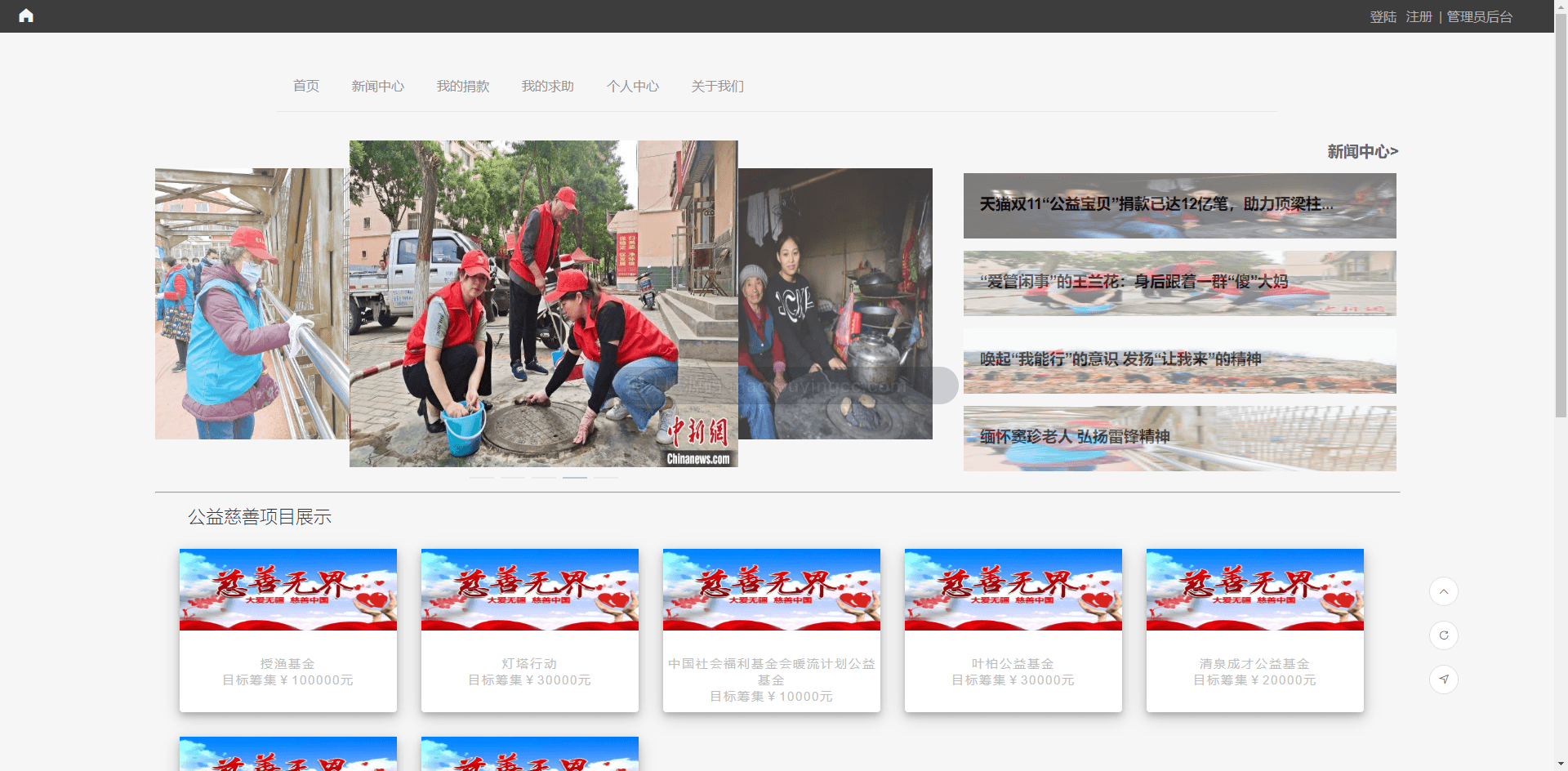Click the 目标筹集￥100000元 text
1568x771 pixels.
pos(288,680)
